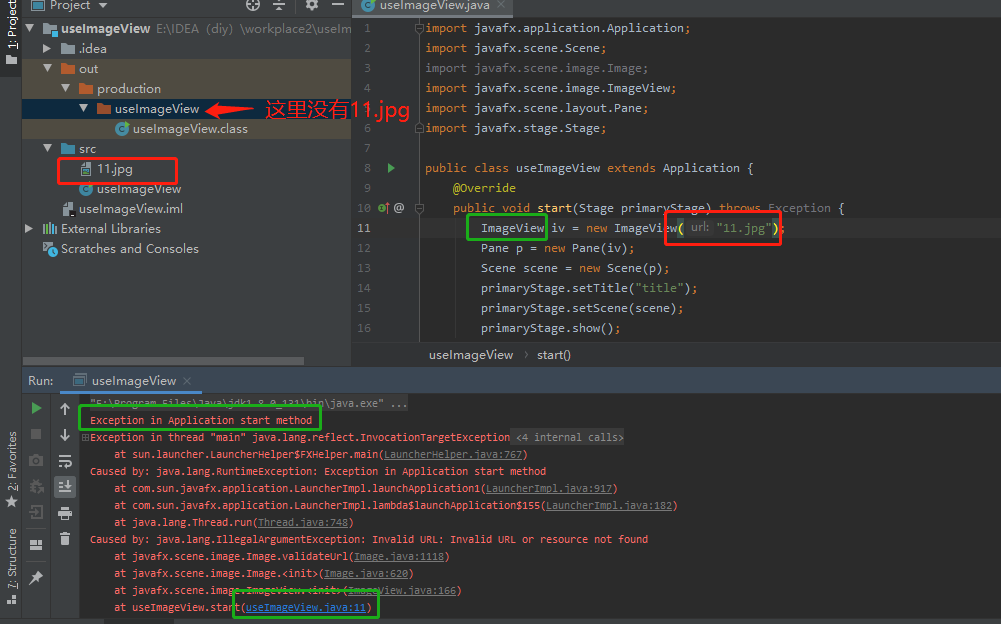Screen dimensions: 1001x624
Task: Pin the Run tool window tab
Action: 37,578
